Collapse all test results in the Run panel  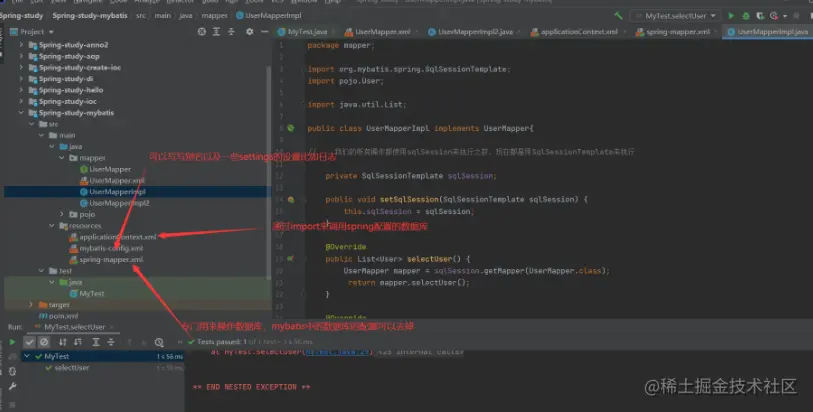pos(111,343)
